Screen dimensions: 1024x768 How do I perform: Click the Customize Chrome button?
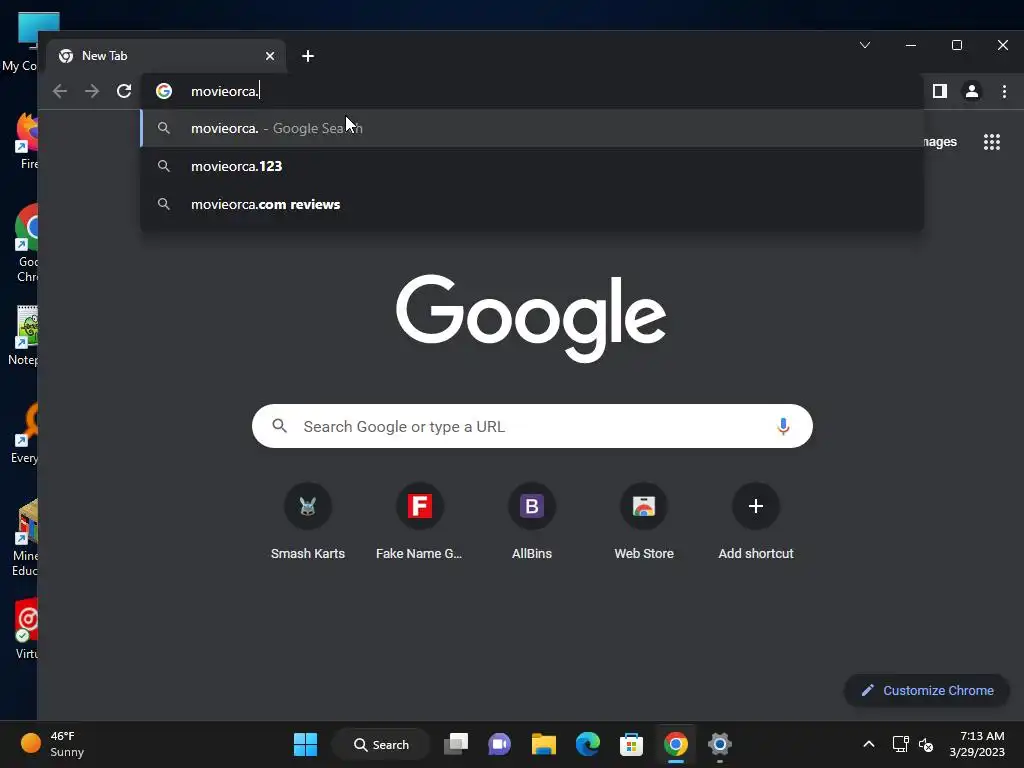click(x=927, y=690)
